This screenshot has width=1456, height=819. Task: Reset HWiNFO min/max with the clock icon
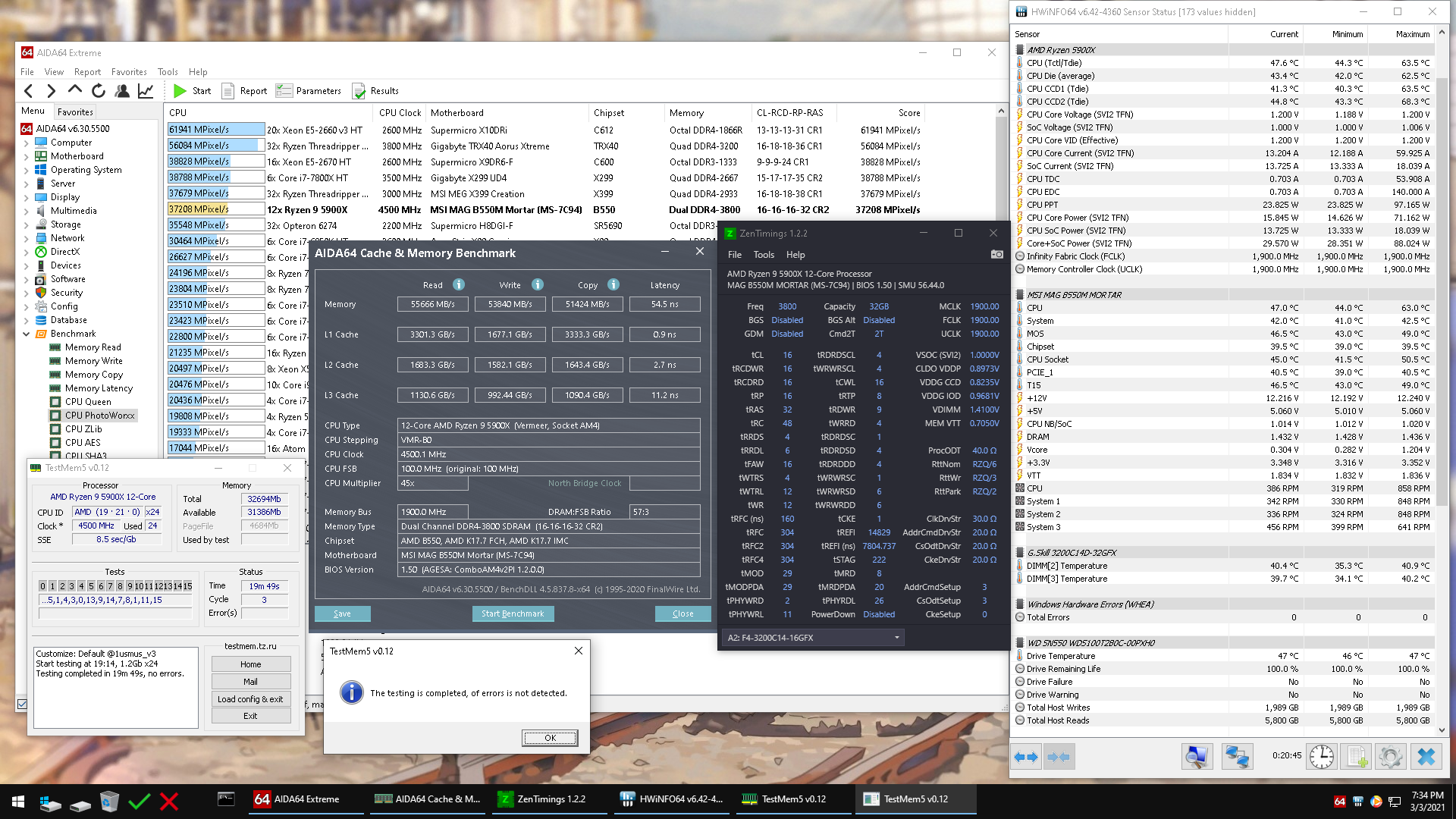pos(1321,756)
